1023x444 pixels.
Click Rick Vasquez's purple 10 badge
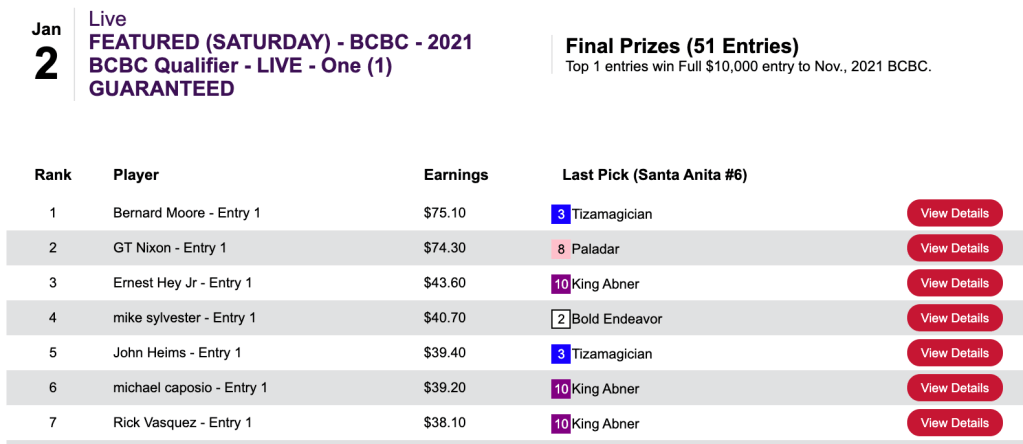(x=560, y=424)
